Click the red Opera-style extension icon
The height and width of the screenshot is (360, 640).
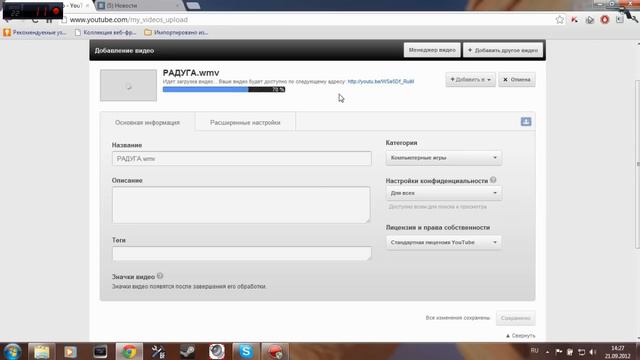click(x=605, y=20)
